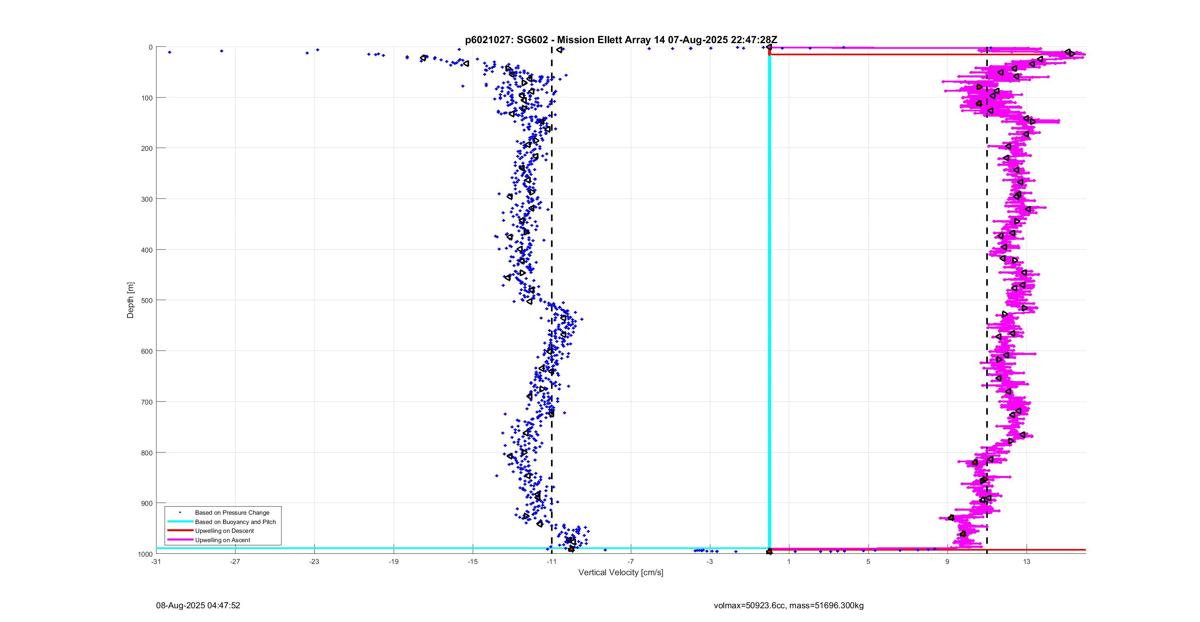1200x622 pixels.
Task: Click the y-axis tick label '900'
Action: point(146,503)
